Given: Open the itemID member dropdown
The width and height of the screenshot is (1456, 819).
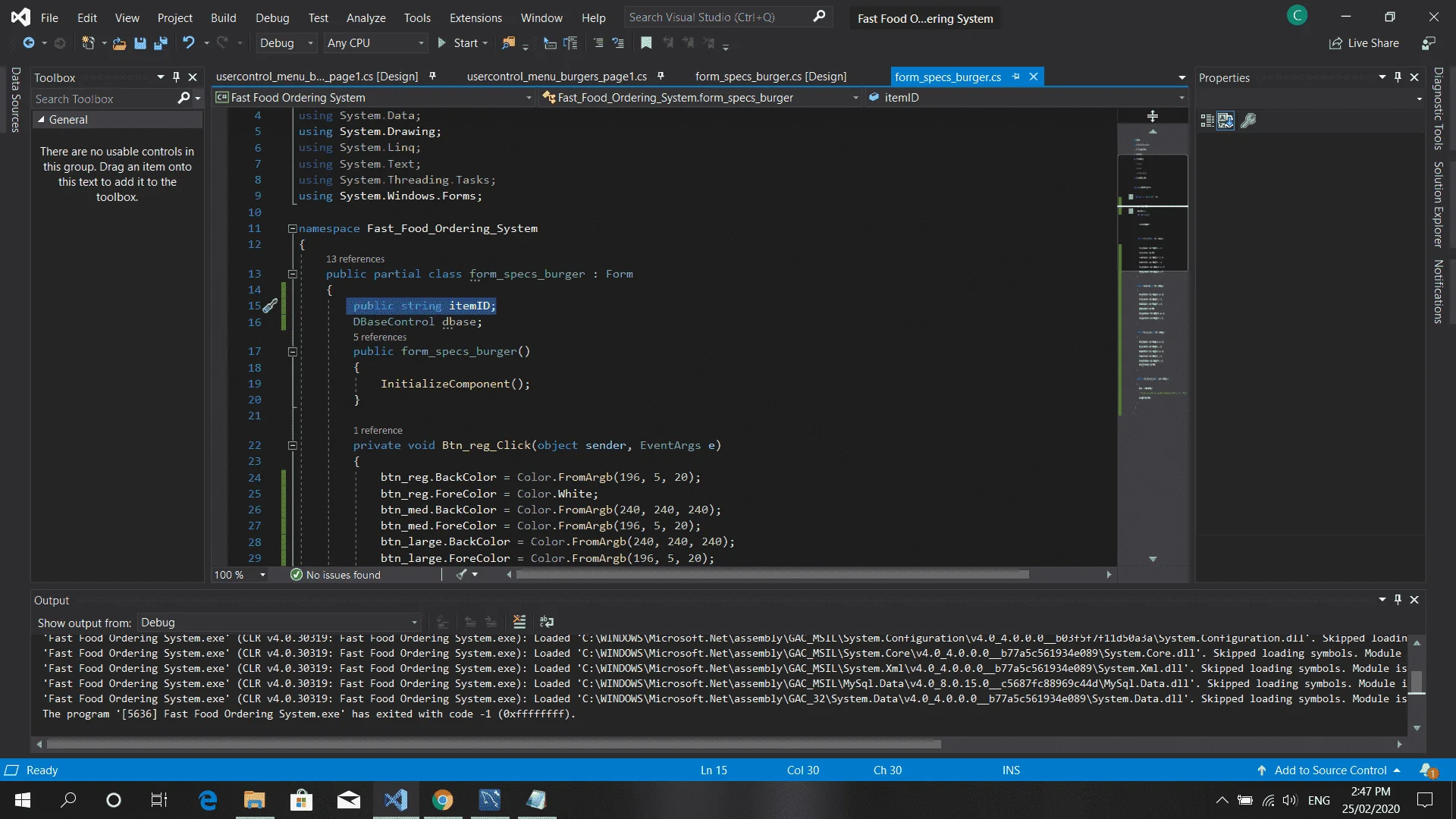Looking at the screenshot, I should click(1027, 97).
